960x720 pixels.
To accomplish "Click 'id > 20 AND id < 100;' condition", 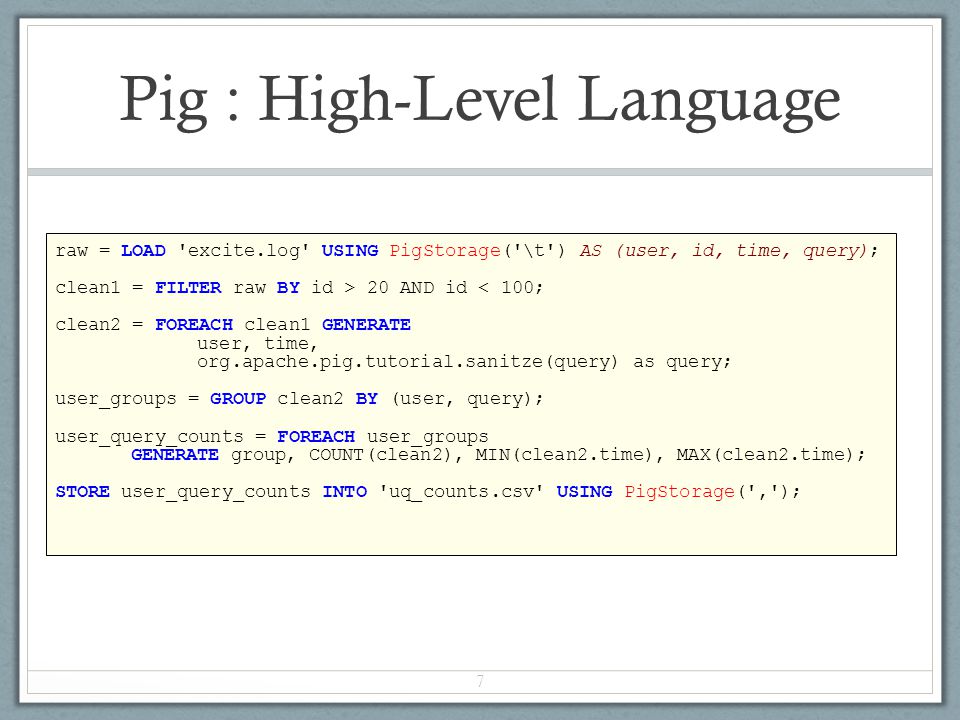I will click(x=427, y=288).
